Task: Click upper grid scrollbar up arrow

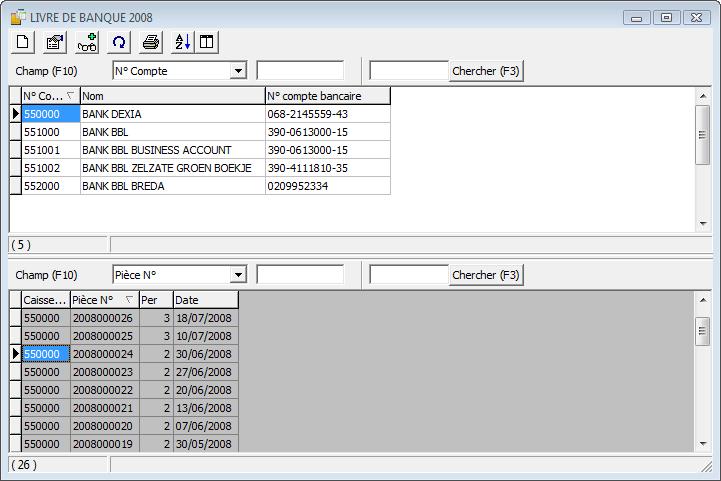Action: [x=703, y=96]
